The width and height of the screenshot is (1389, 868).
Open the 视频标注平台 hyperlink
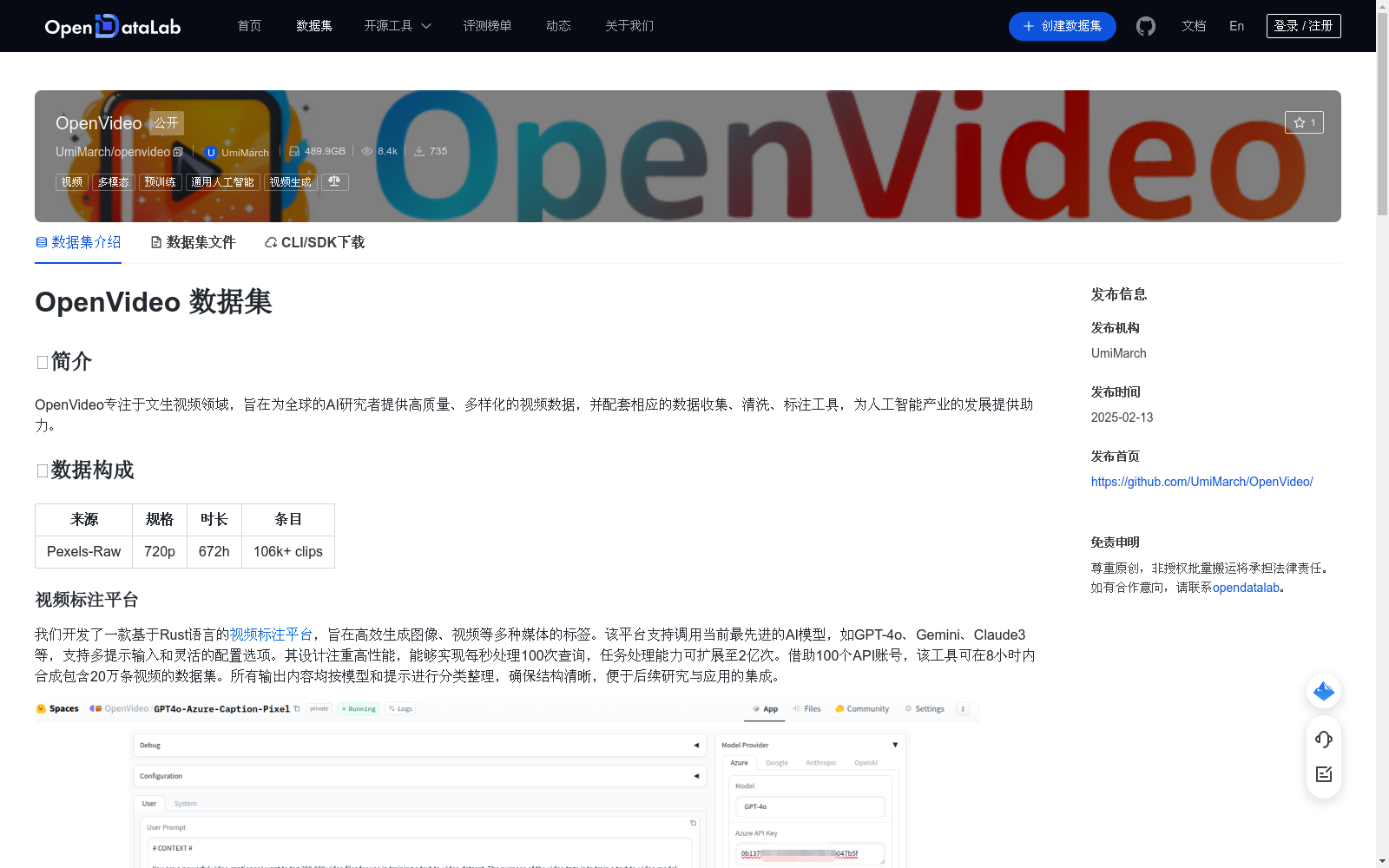tap(271, 635)
